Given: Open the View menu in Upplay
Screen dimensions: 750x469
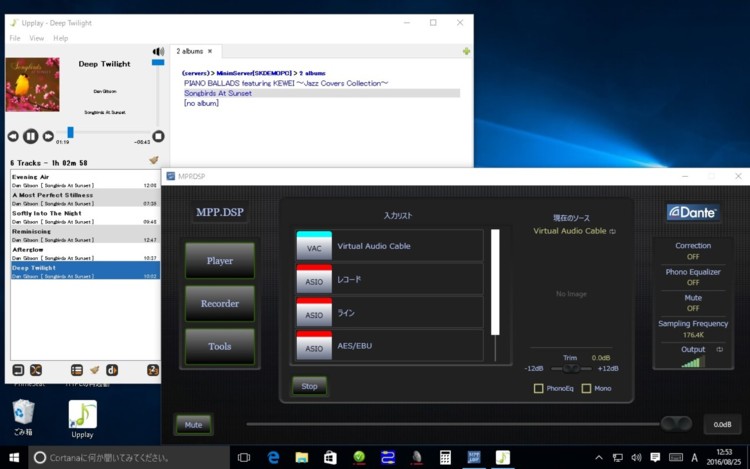Looking at the screenshot, I should [37, 38].
